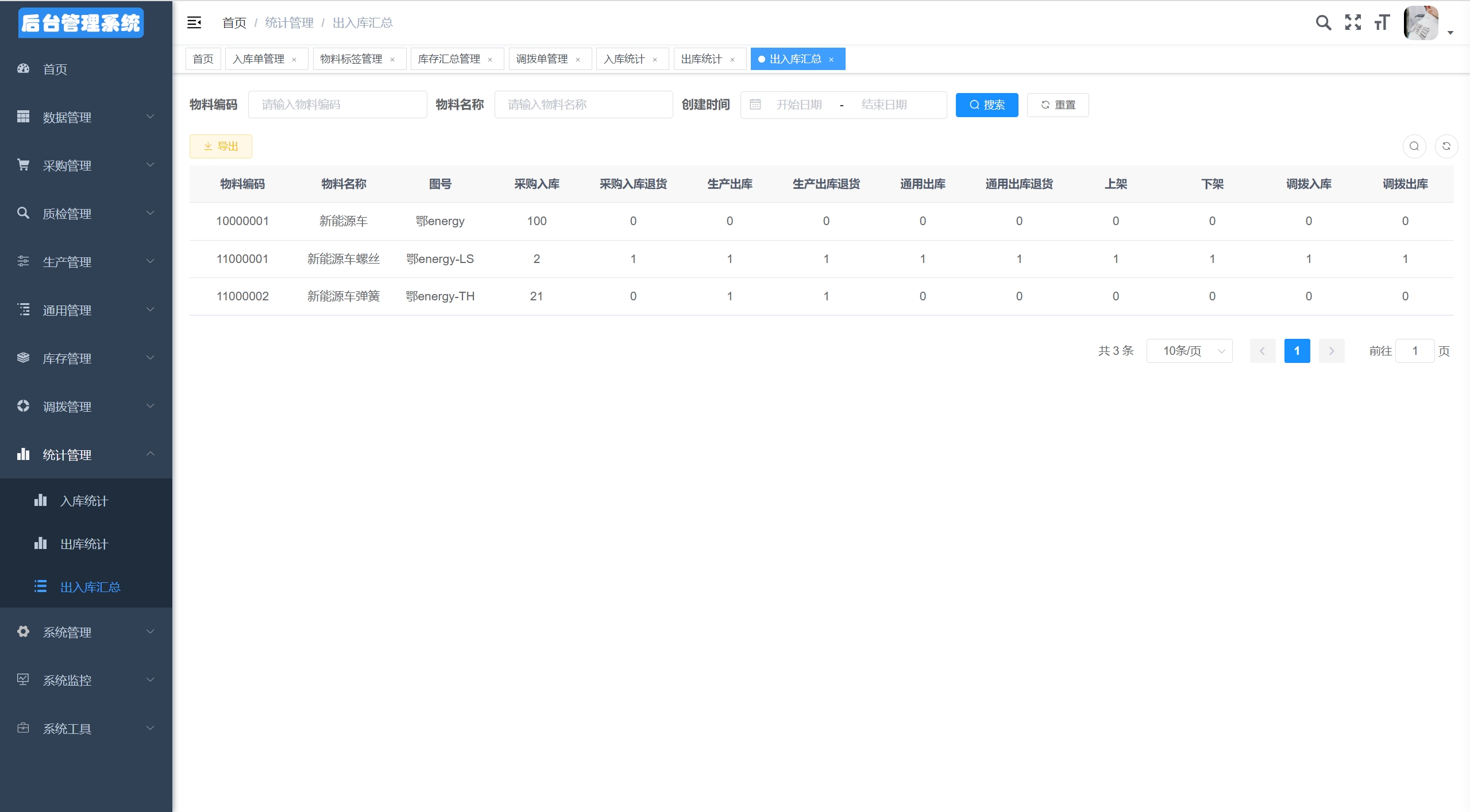The image size is (1470, 812).
Task: Toggle fullscreen mode icon
Action: [x=1353, y=23]
